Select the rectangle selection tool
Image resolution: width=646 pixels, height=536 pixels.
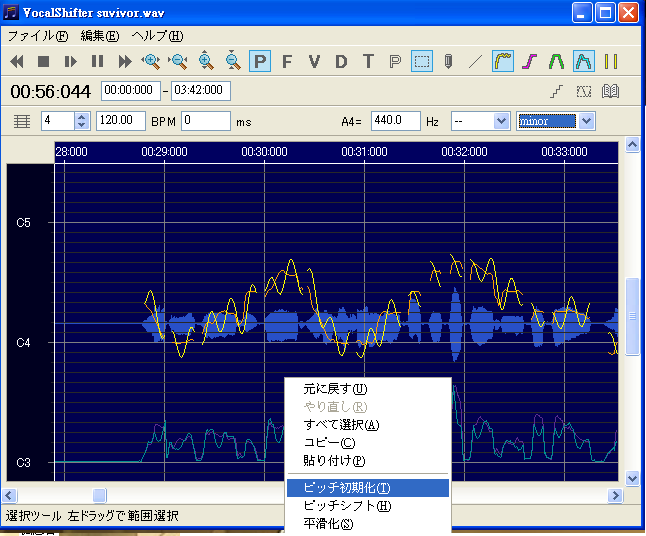click(422, 61)
